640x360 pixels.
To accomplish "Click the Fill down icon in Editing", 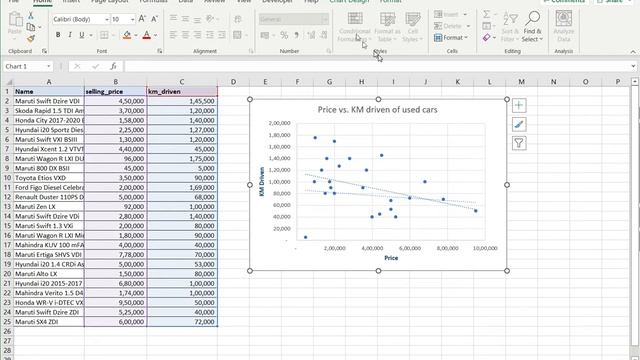I will pos(487,26).
